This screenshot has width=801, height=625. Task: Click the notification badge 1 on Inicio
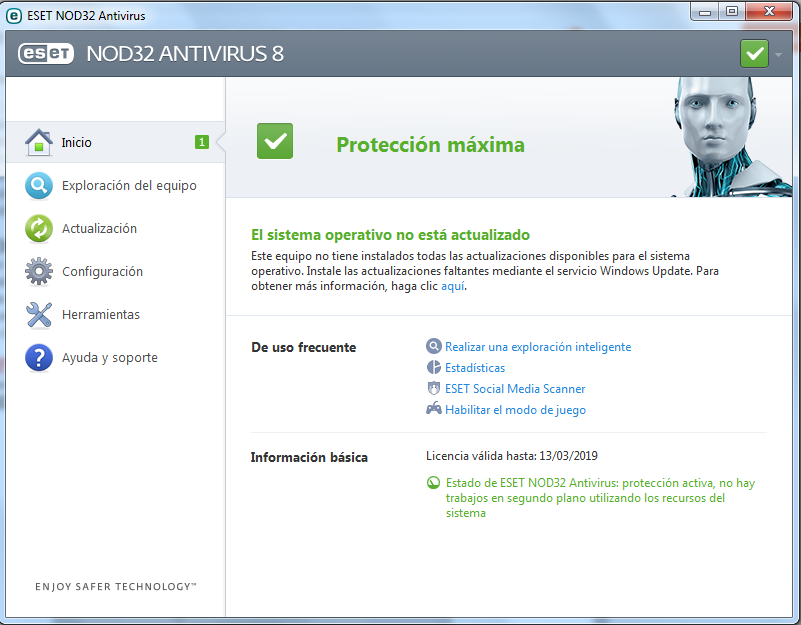tap(201, 141)
